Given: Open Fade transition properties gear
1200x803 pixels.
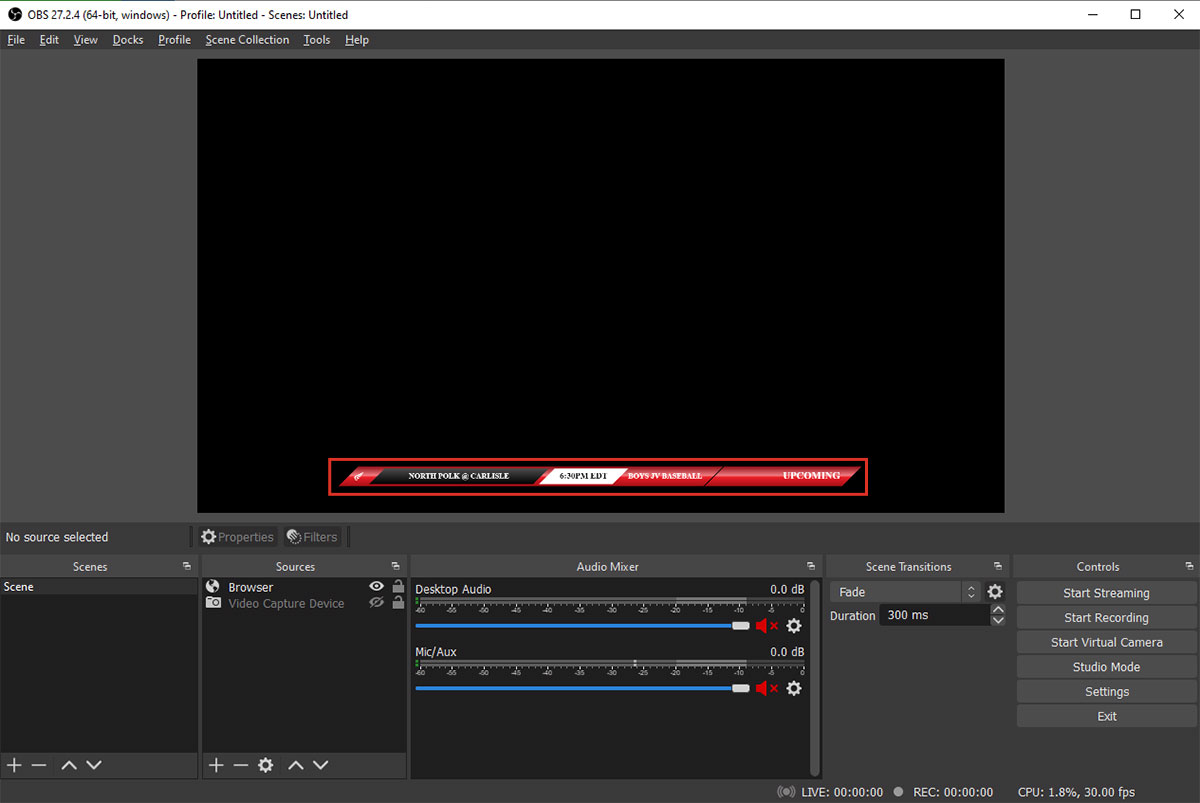Looking at the screenshot, I should click(x=995, y=592).
